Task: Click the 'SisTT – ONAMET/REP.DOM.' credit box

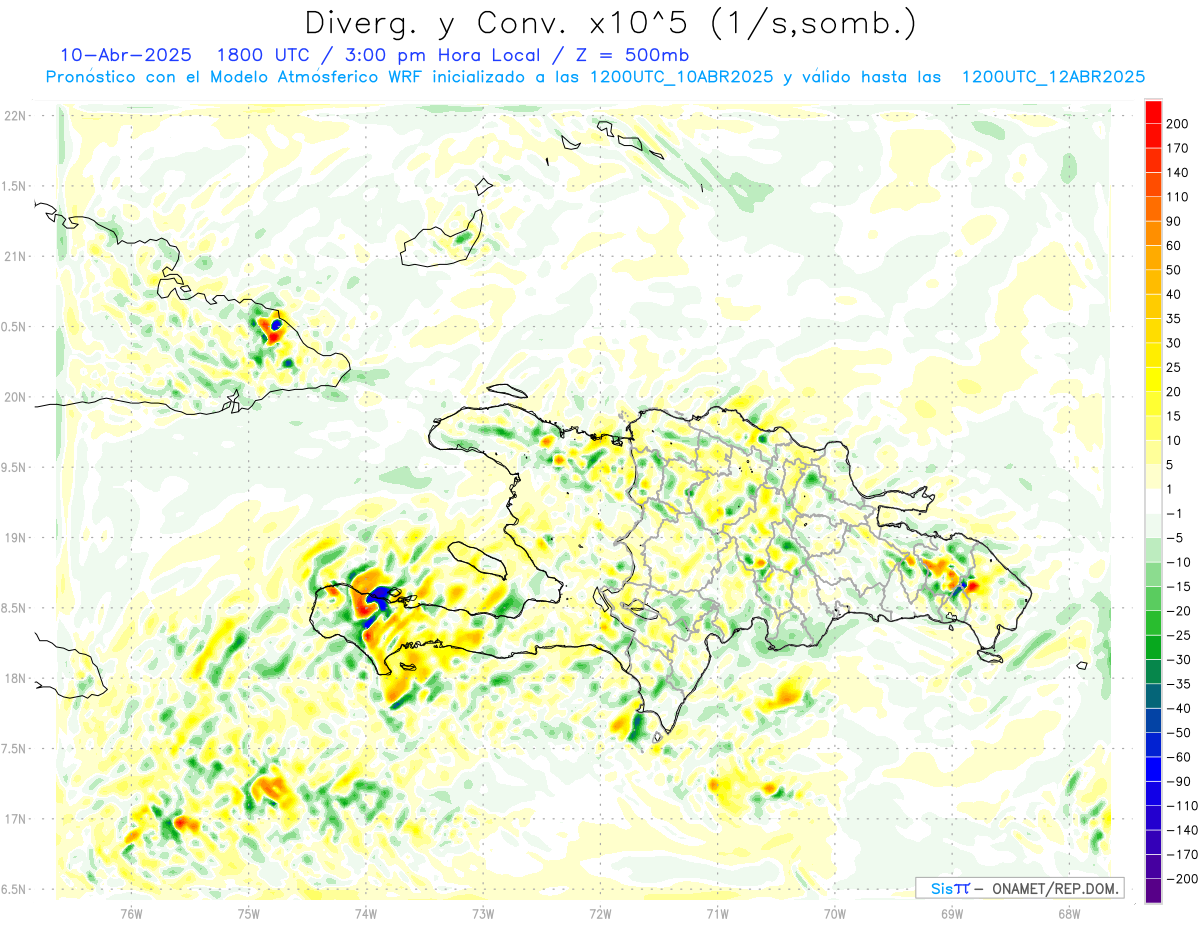Action: pos(1020,888)
